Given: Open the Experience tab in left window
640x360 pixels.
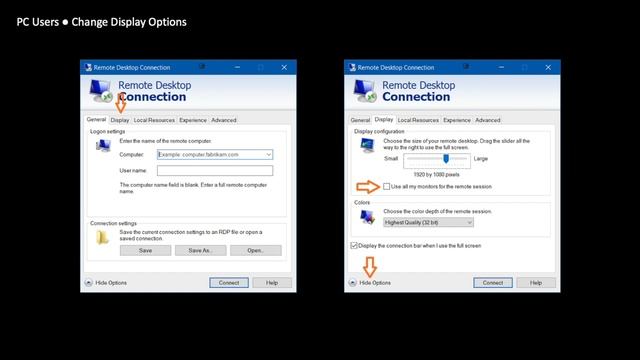Looking at the screenshot, I should (193, 120).
